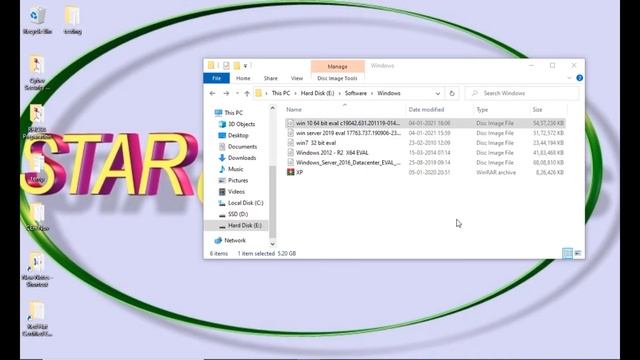Click navigation pane scroll up arrow
640x360 pixels.
[273, 108]
